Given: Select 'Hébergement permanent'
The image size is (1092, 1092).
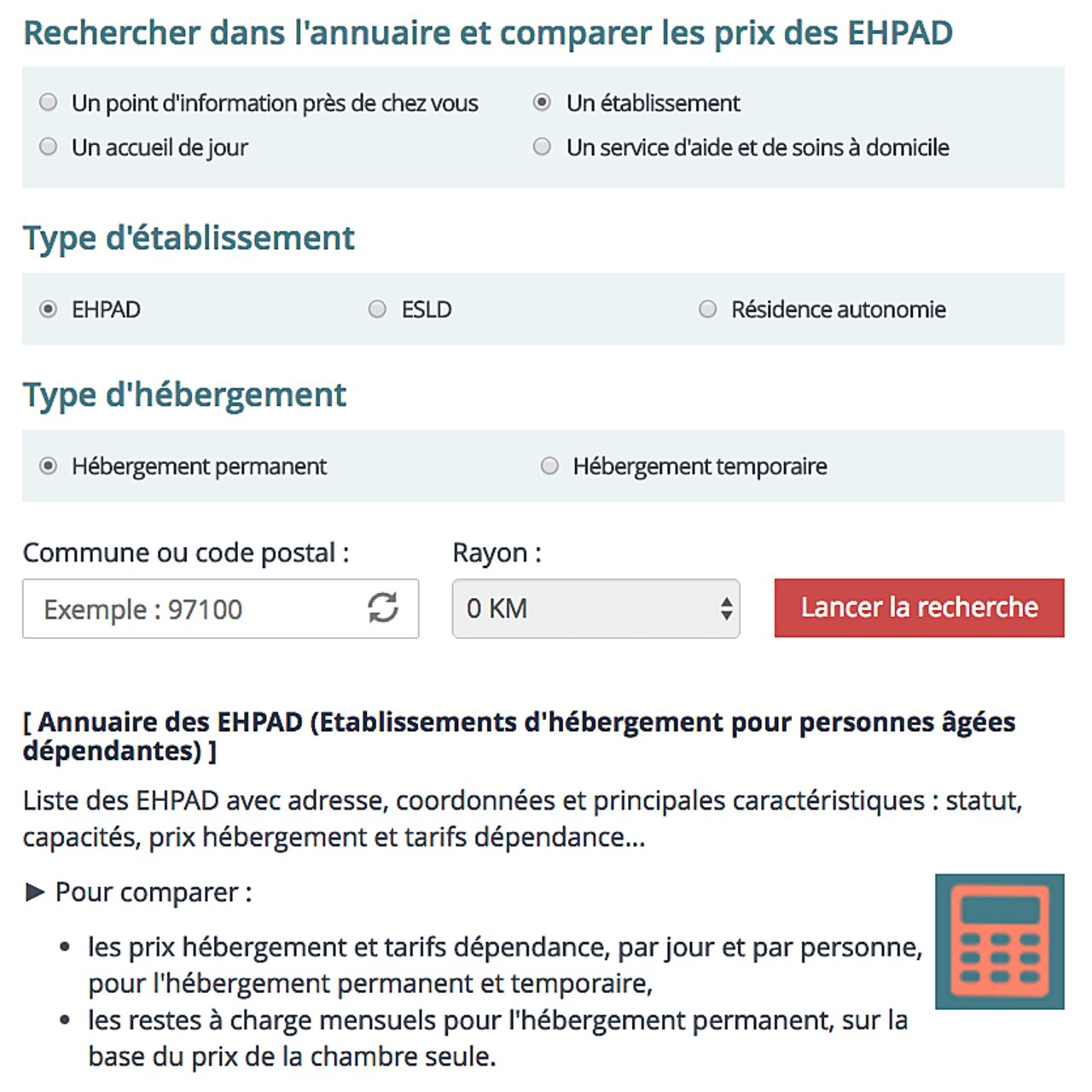Looking at the screenshot, I should pyautogui.click(x=48, y=466).
